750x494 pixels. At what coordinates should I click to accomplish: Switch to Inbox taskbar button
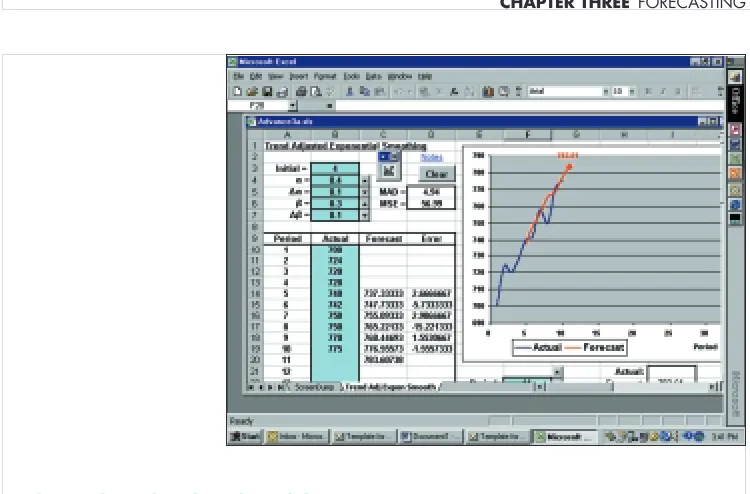click(x=297, y=437)
